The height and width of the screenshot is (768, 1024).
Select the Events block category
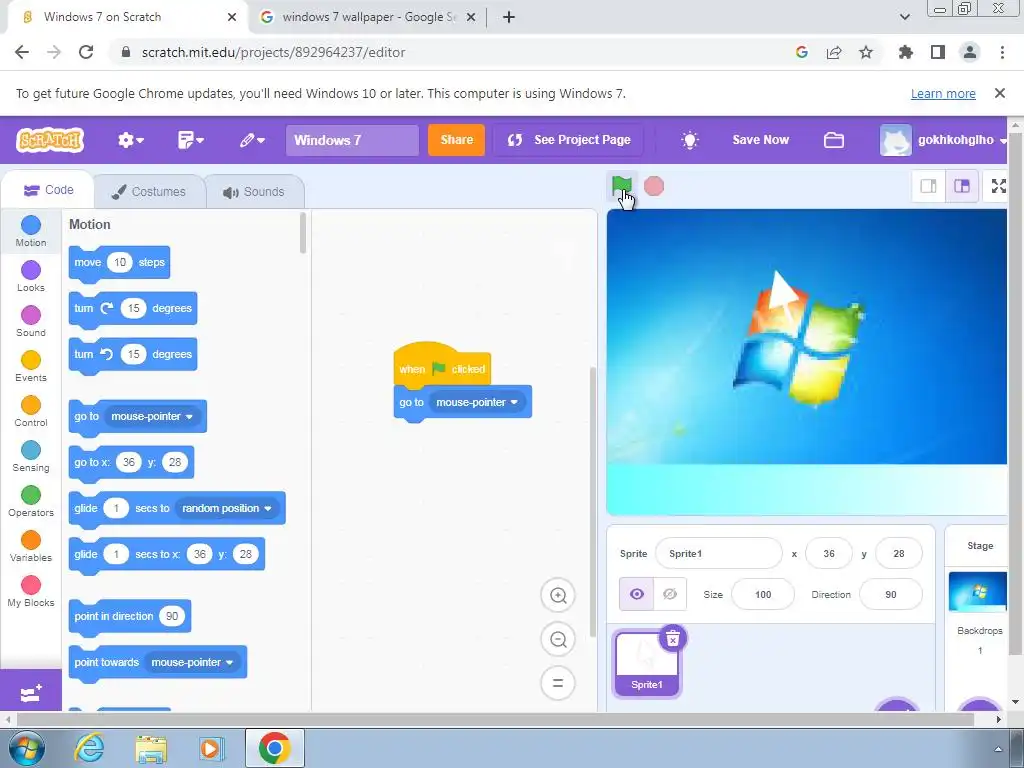click(x=31, y=366)
